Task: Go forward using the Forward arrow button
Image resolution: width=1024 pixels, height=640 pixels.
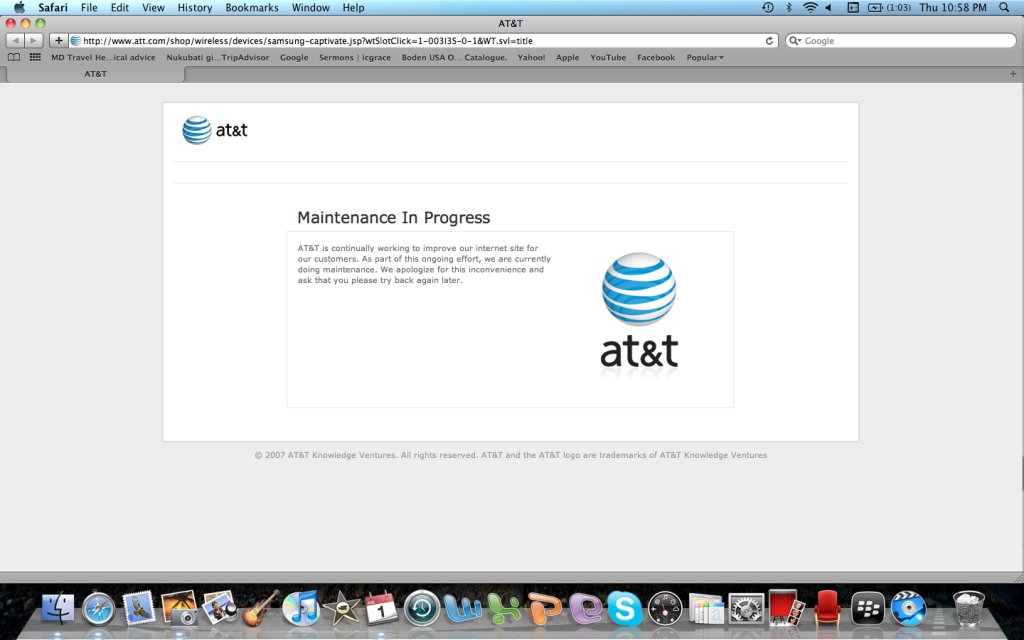Action: point(34,40)
